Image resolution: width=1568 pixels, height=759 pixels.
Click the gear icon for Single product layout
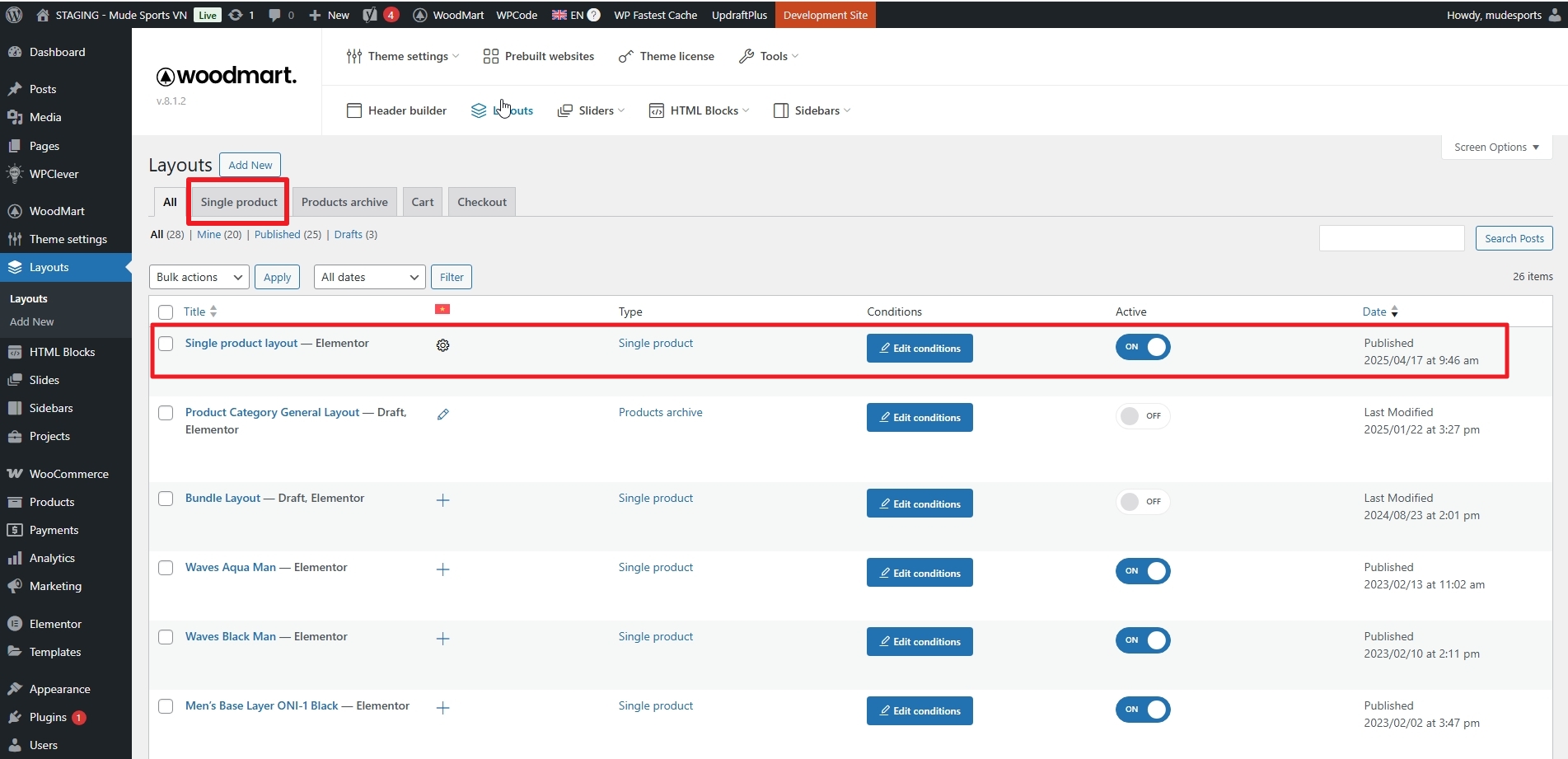coord(442,345)
